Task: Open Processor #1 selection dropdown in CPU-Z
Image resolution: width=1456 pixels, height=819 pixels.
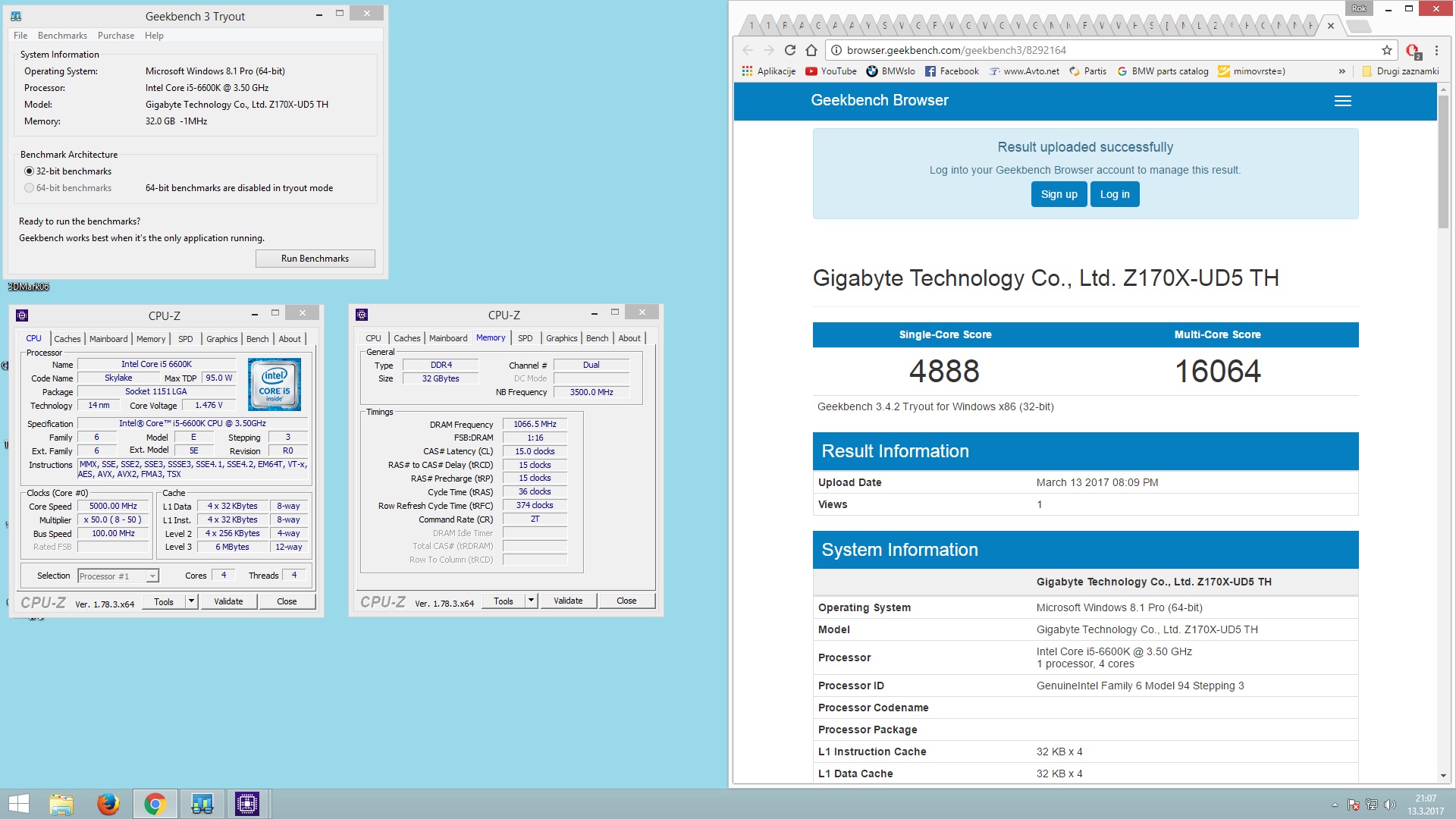Action: 118,576
